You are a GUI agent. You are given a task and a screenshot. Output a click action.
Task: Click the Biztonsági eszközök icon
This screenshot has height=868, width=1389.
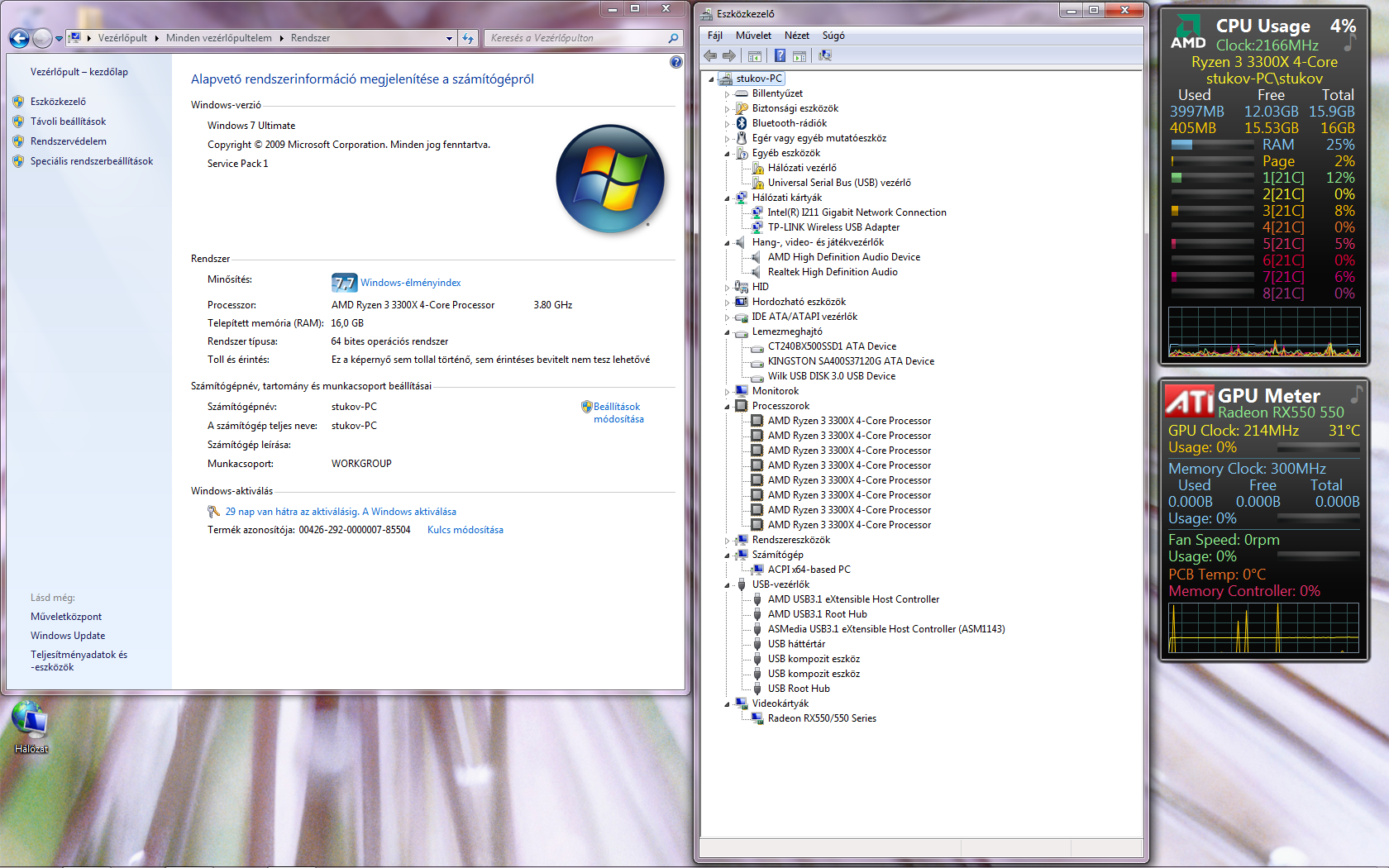point(742,108)
